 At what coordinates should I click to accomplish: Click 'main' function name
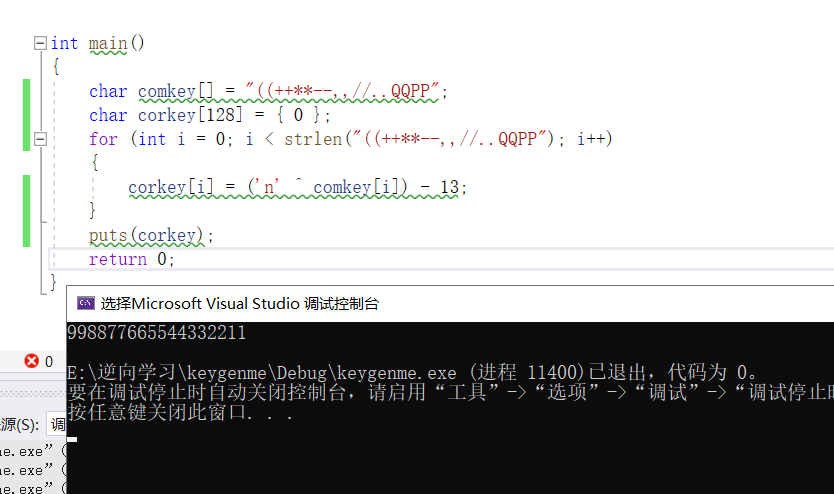tap(108, 44)
